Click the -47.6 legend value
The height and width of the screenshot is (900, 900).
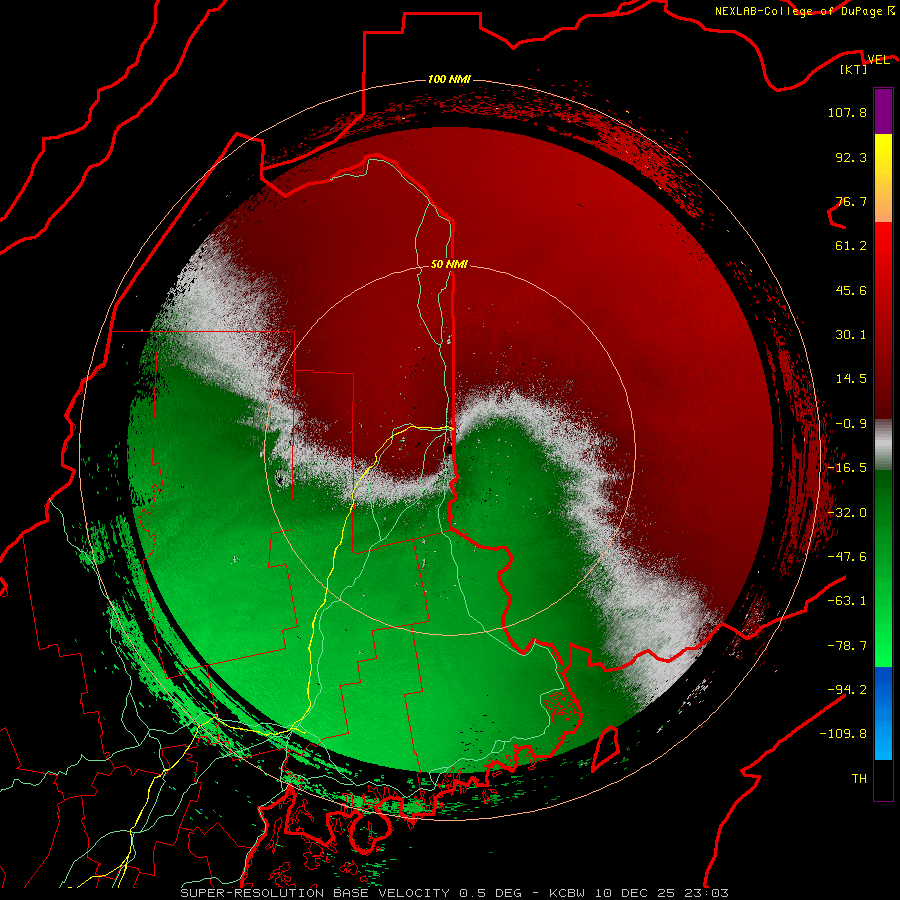click(x=847, y=557)
